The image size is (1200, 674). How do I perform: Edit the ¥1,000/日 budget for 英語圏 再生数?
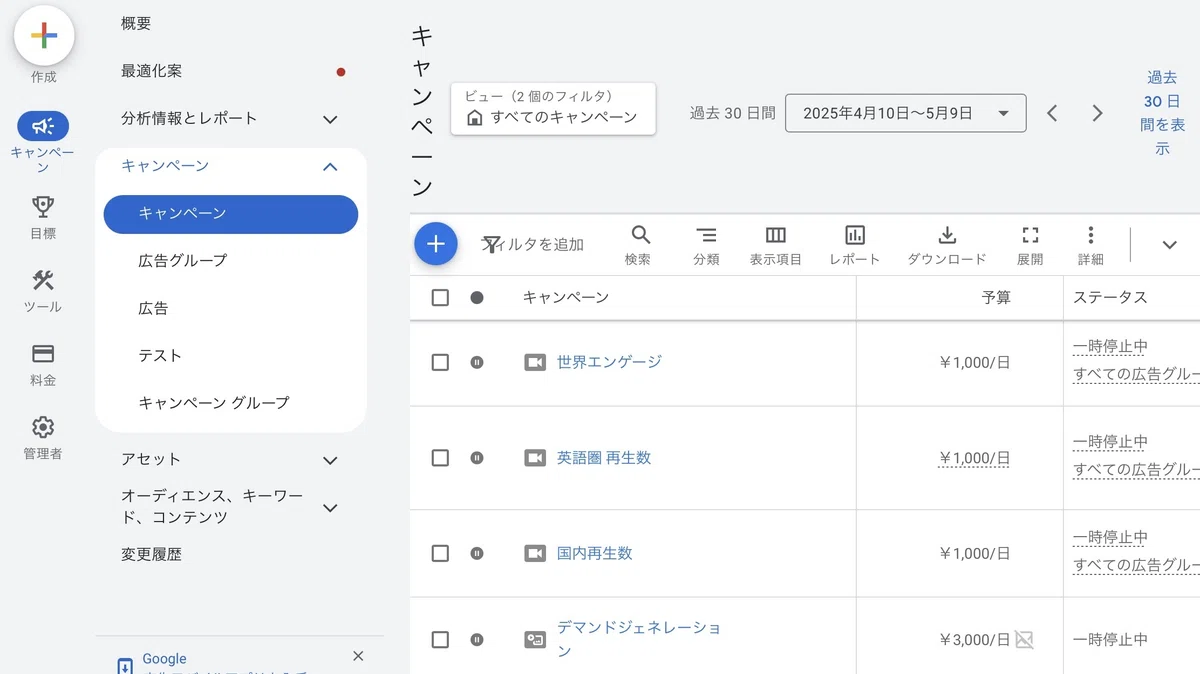tap(975, 458)
